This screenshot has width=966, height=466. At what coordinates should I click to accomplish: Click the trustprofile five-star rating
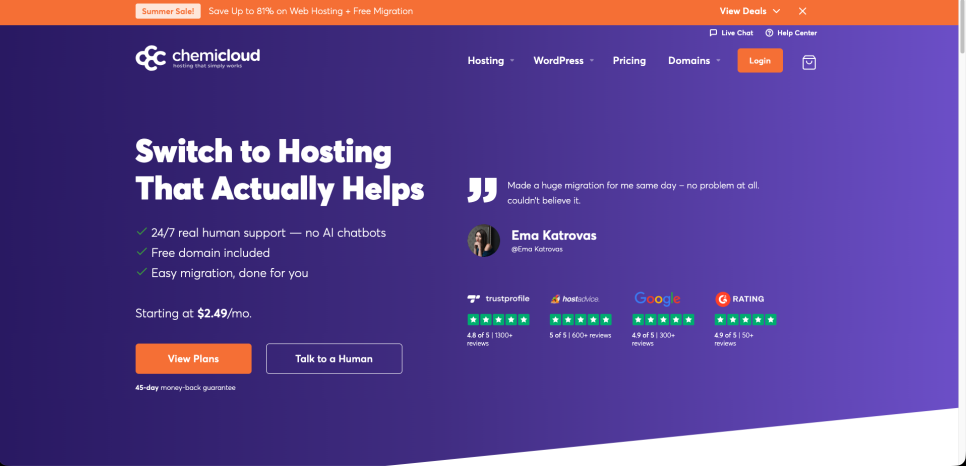tap(498, 320)
